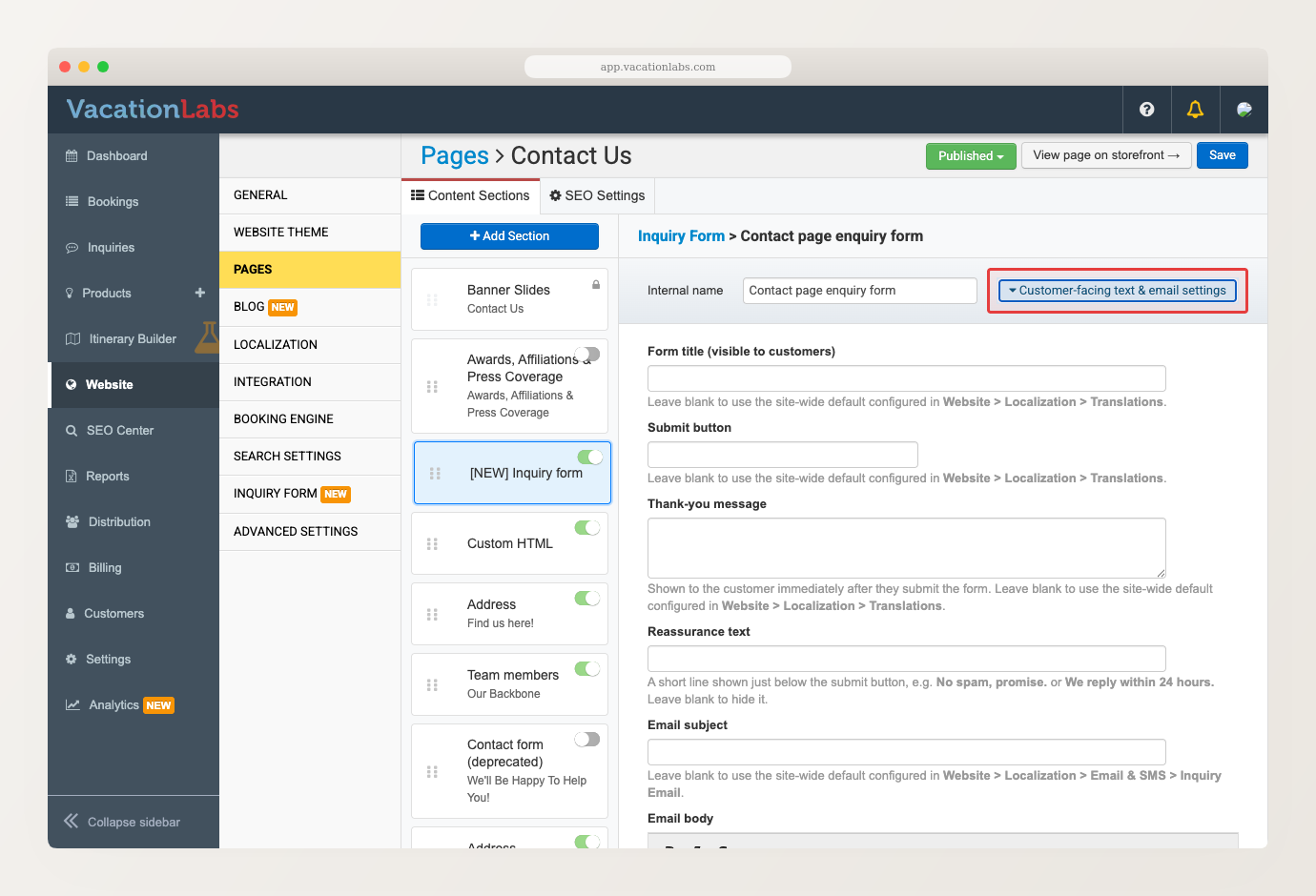1316x896 pixels.
Task: Click the Add Section button
Action: point(509,236)
